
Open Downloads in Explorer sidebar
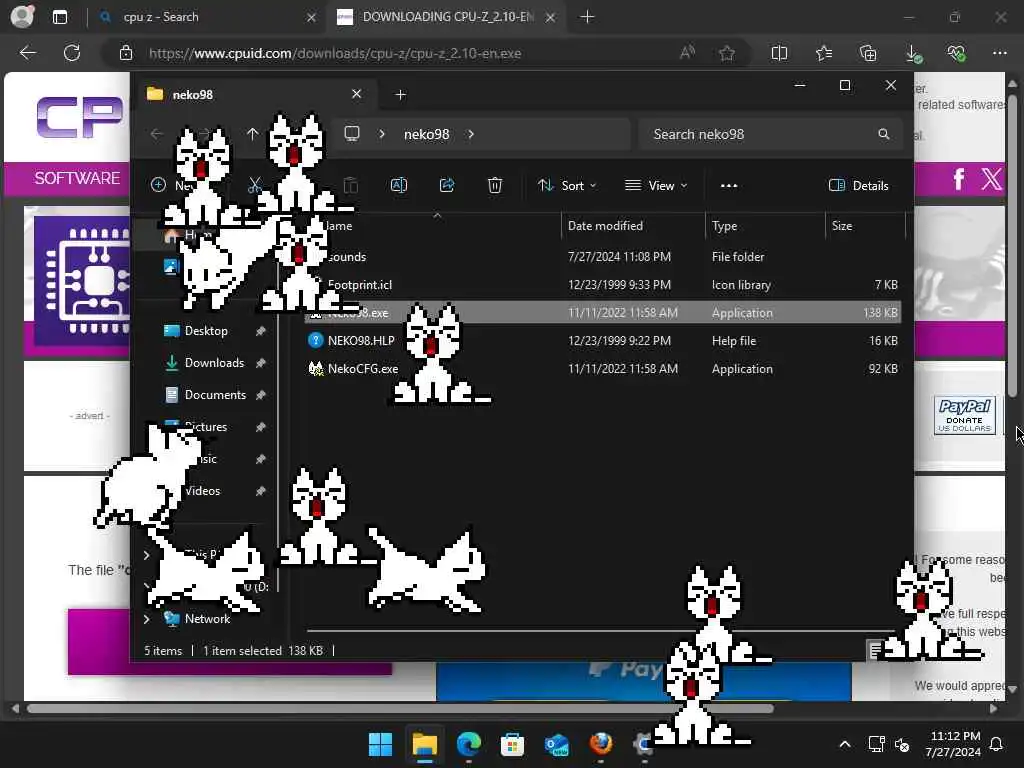coord(214,362)
